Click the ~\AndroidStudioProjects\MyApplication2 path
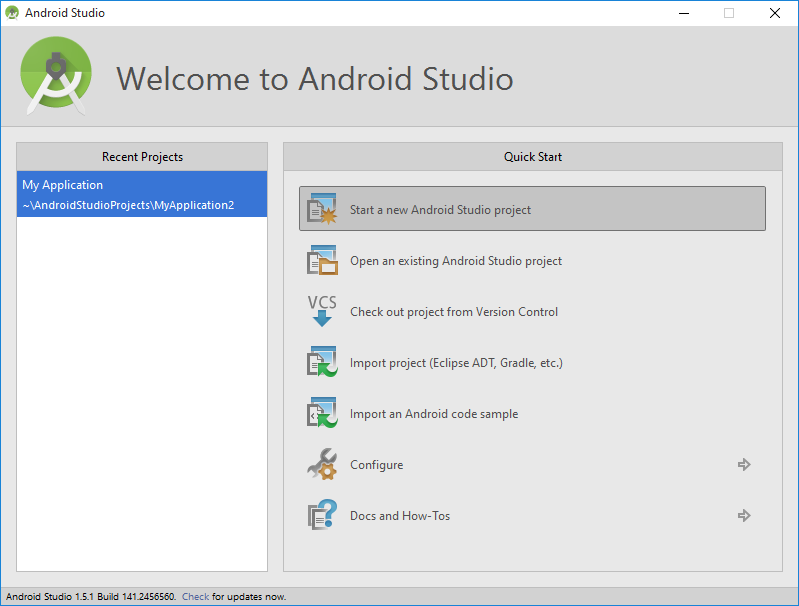Image resolution: width=799 pixels, height=606 pixels. tap(128, 205)
